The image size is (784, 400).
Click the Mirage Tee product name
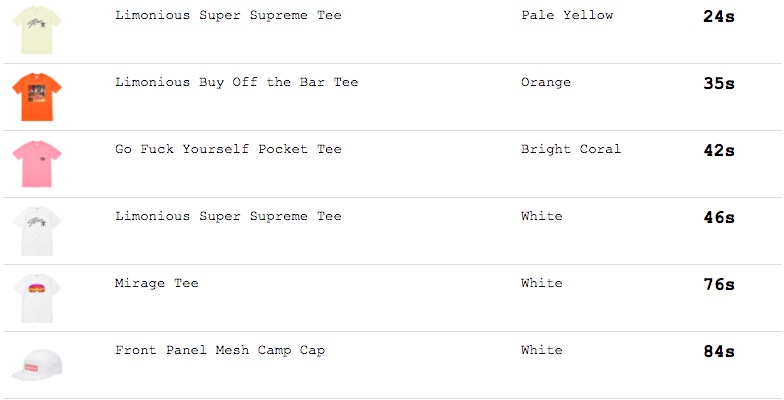156,283
